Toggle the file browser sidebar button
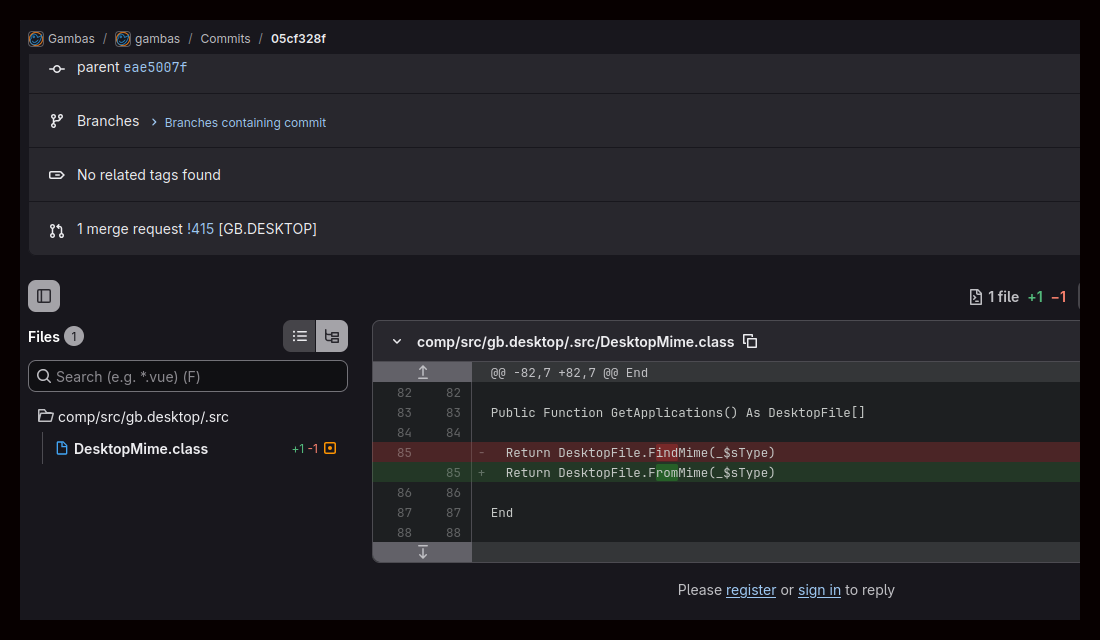 [x=44, y=296]
